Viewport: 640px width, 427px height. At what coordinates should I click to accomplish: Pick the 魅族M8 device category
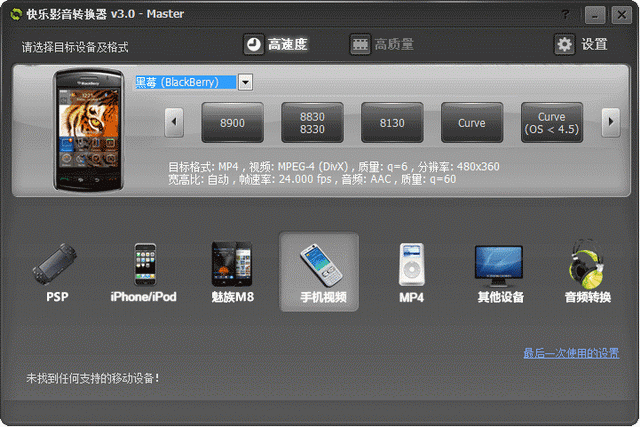tap(232, 272)
